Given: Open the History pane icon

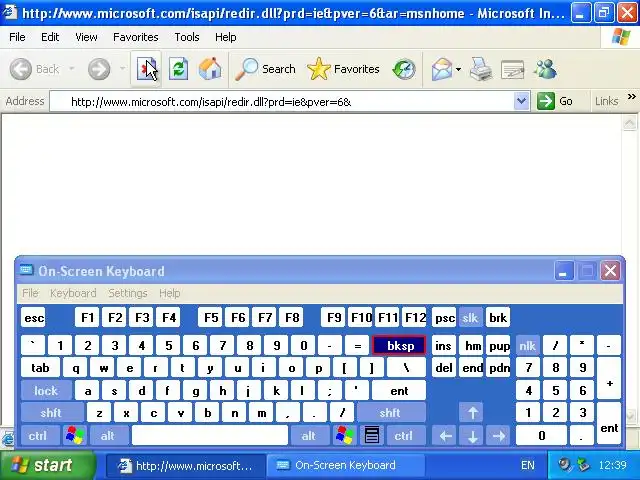Looking at the screenshot, I should pyautogui.click(x=404, y=69).
